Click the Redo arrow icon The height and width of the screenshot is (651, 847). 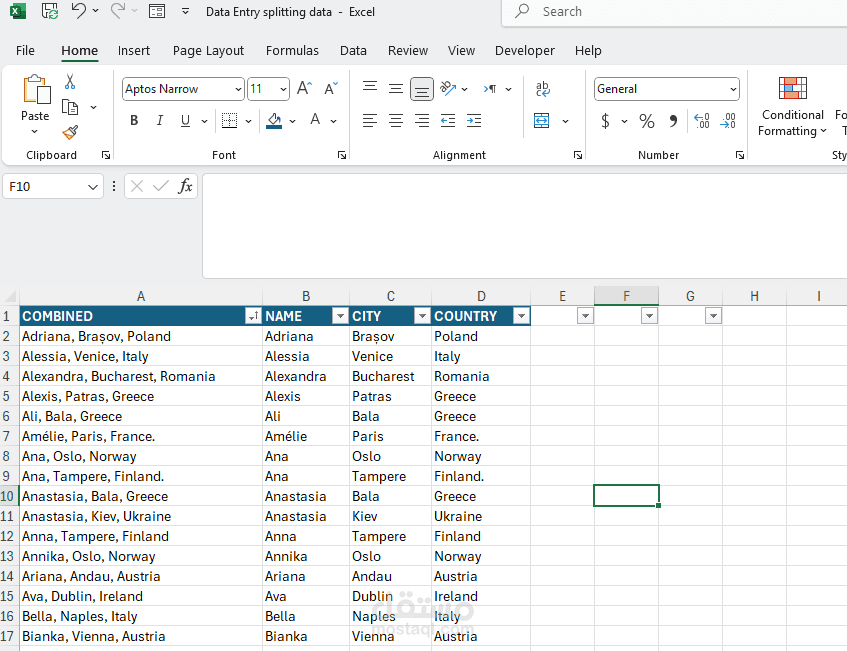[x=117, y=11]
